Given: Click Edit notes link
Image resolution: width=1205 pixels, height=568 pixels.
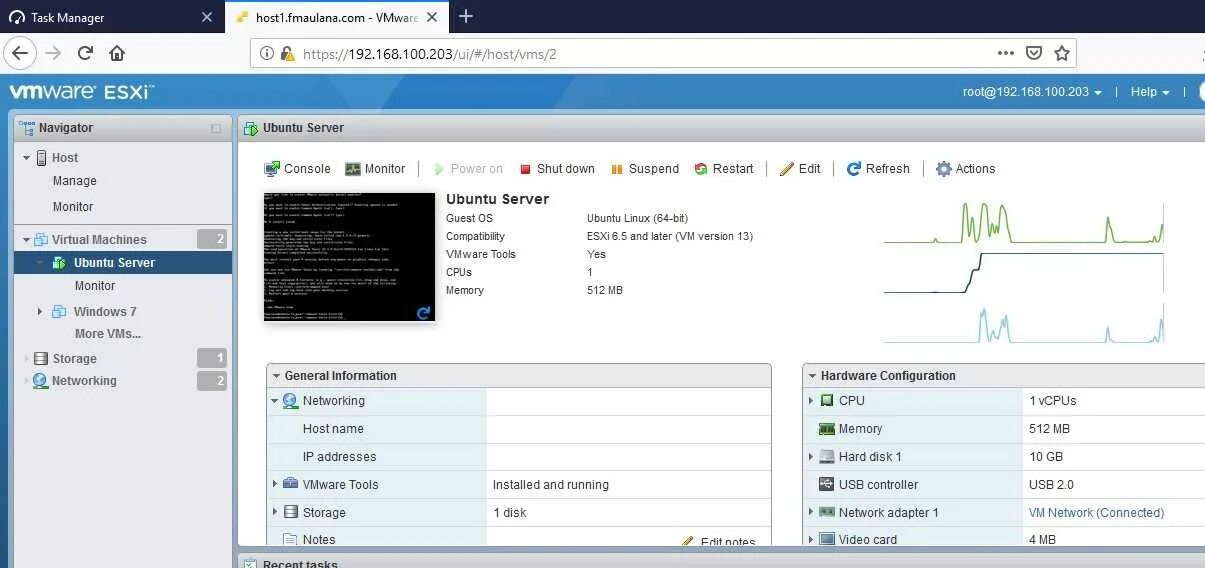Looking at the screenshot, I should [718, 542].
